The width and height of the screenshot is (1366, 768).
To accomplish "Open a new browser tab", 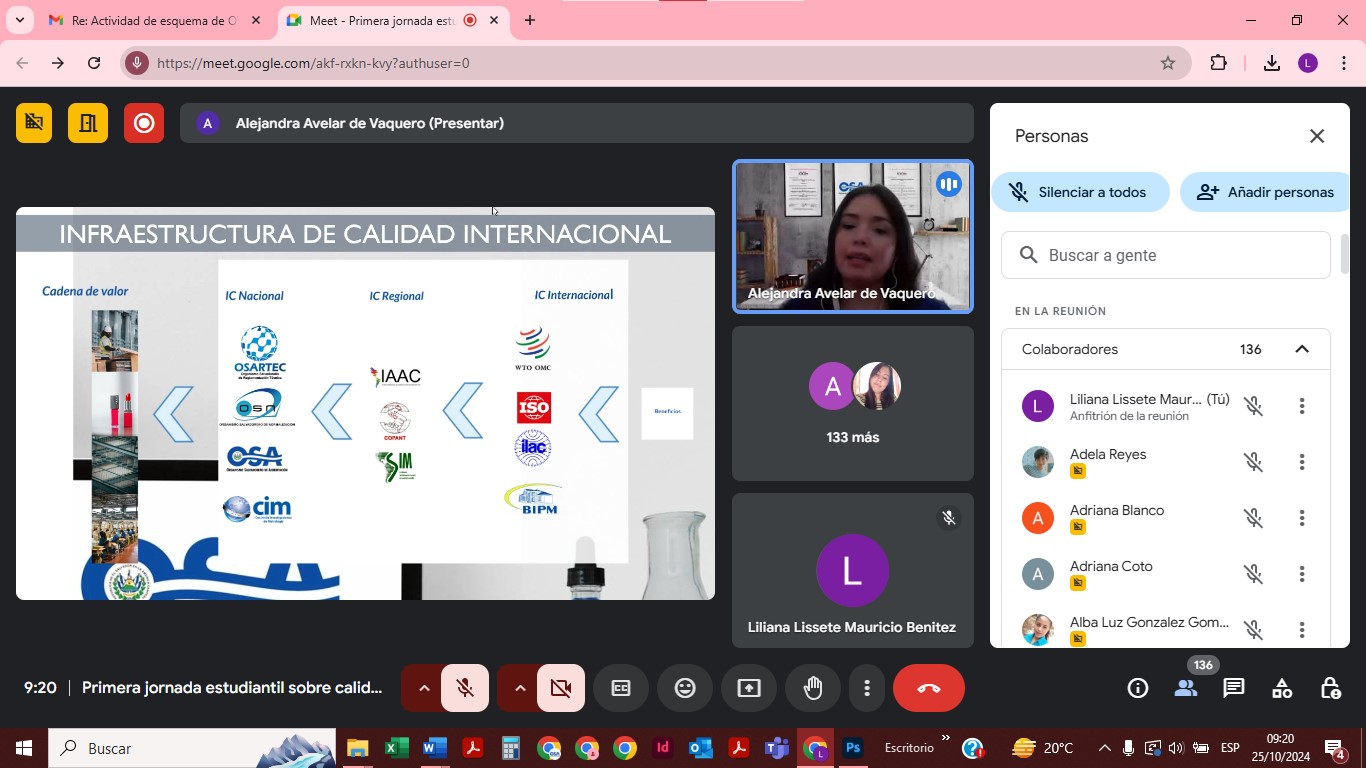I will [x=530, y=20].
